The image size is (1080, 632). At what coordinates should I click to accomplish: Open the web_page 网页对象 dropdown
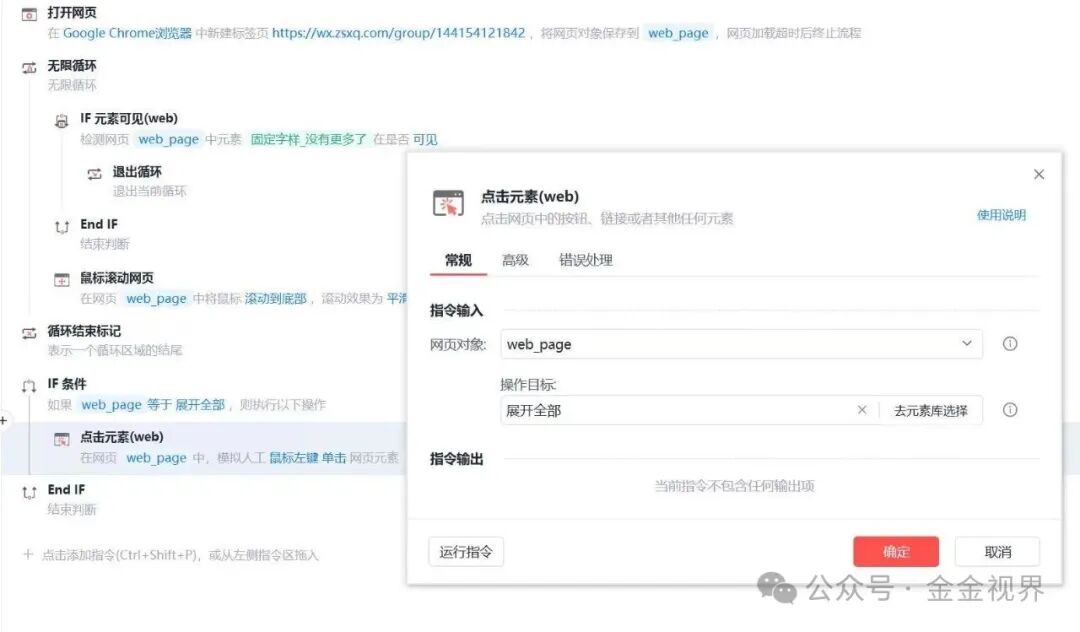click(x=966, y=344)
